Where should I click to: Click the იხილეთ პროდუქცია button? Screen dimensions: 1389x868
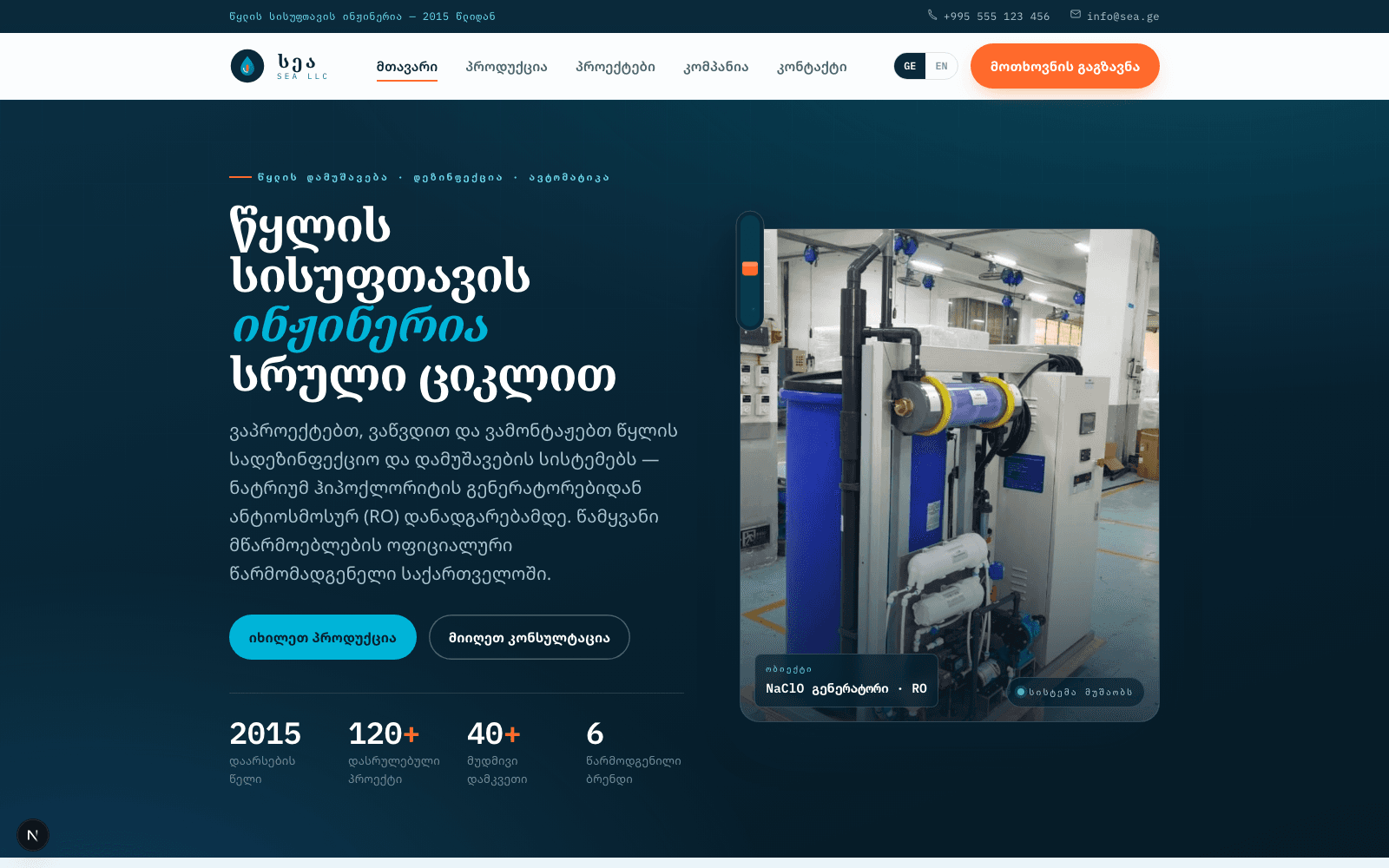(x=323, y=637)
